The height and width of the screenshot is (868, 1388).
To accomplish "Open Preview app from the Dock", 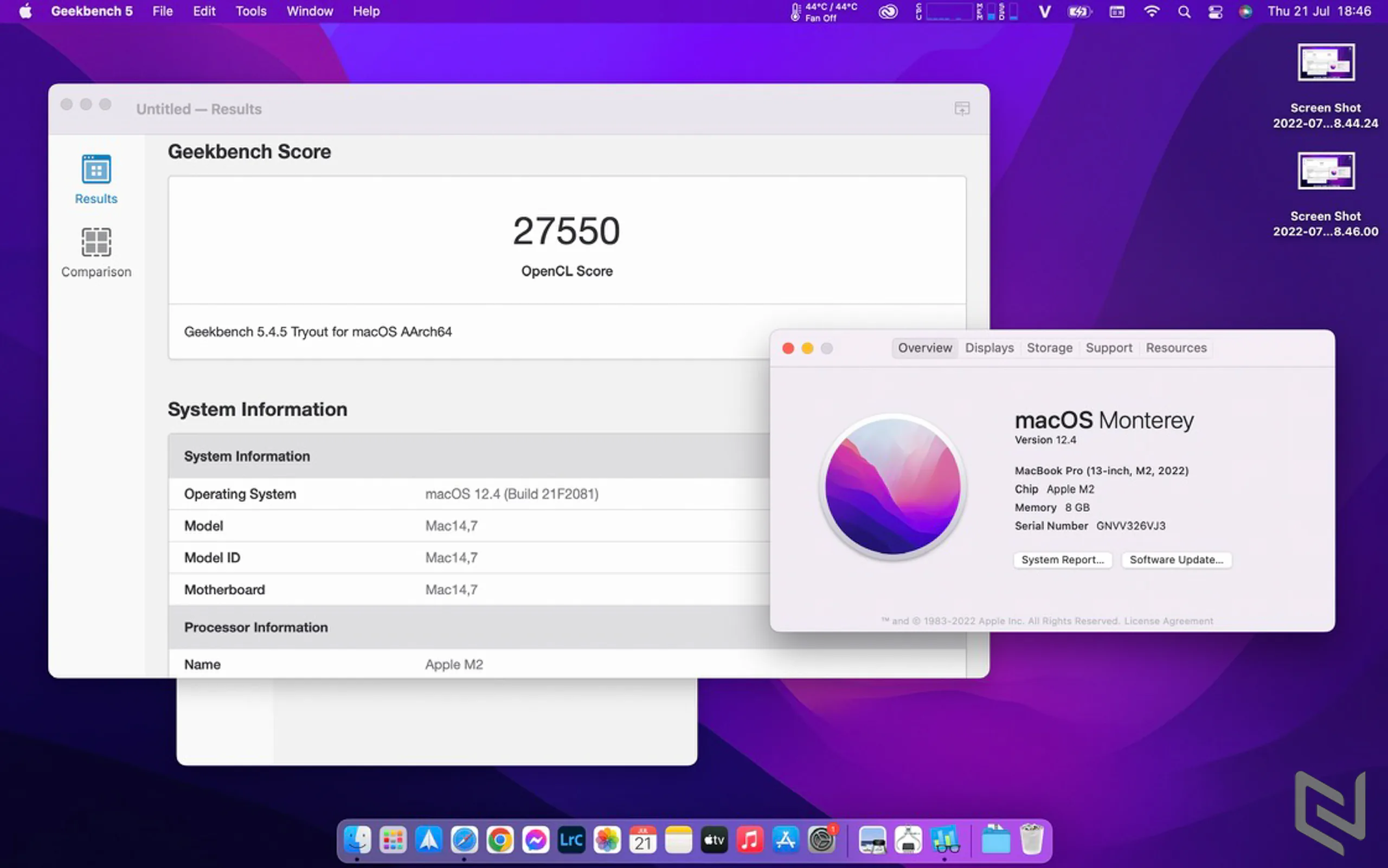I will point(872,840).
